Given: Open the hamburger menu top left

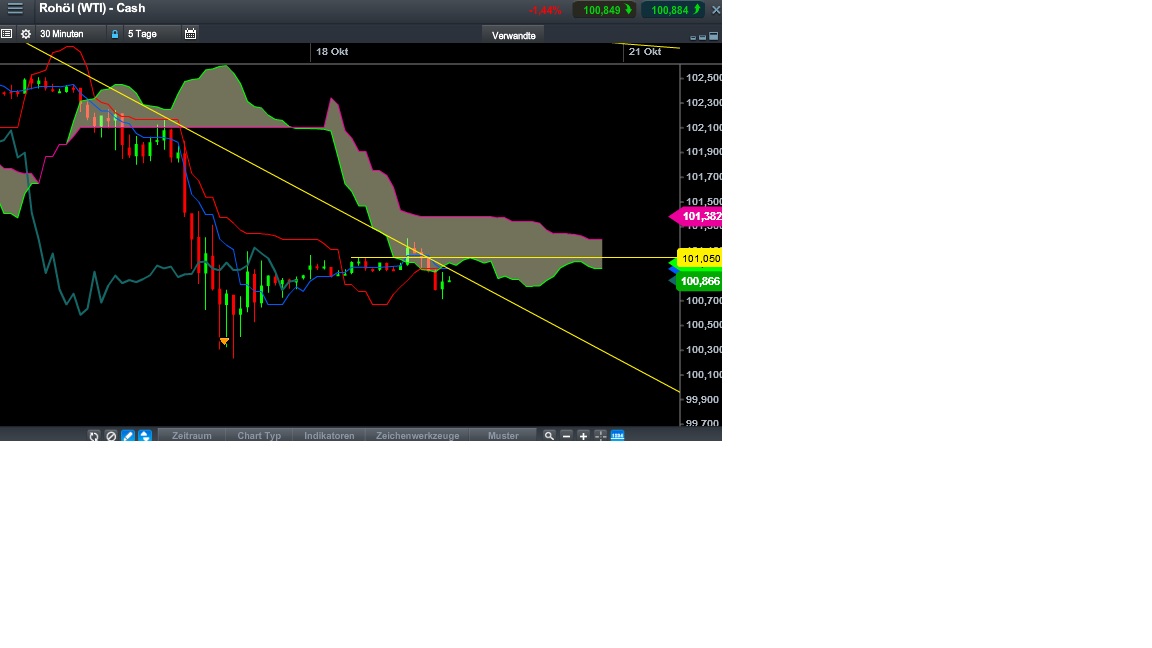Looking at the screenshot, I should coord(14,9).
